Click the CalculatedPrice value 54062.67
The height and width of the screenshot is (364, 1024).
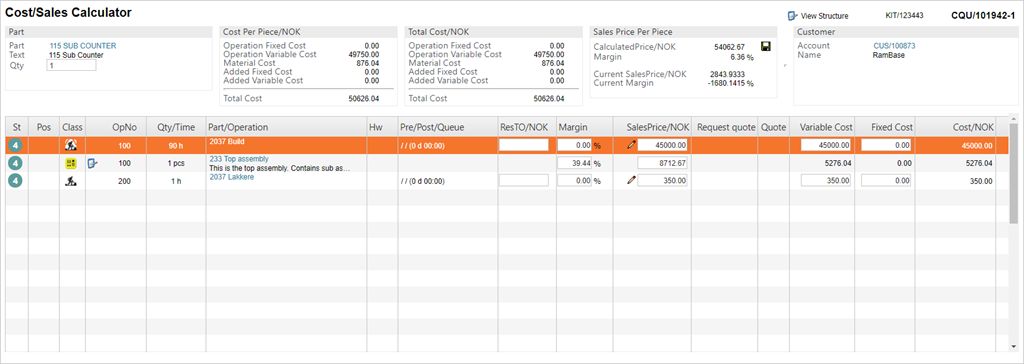[x=729, y=46]
